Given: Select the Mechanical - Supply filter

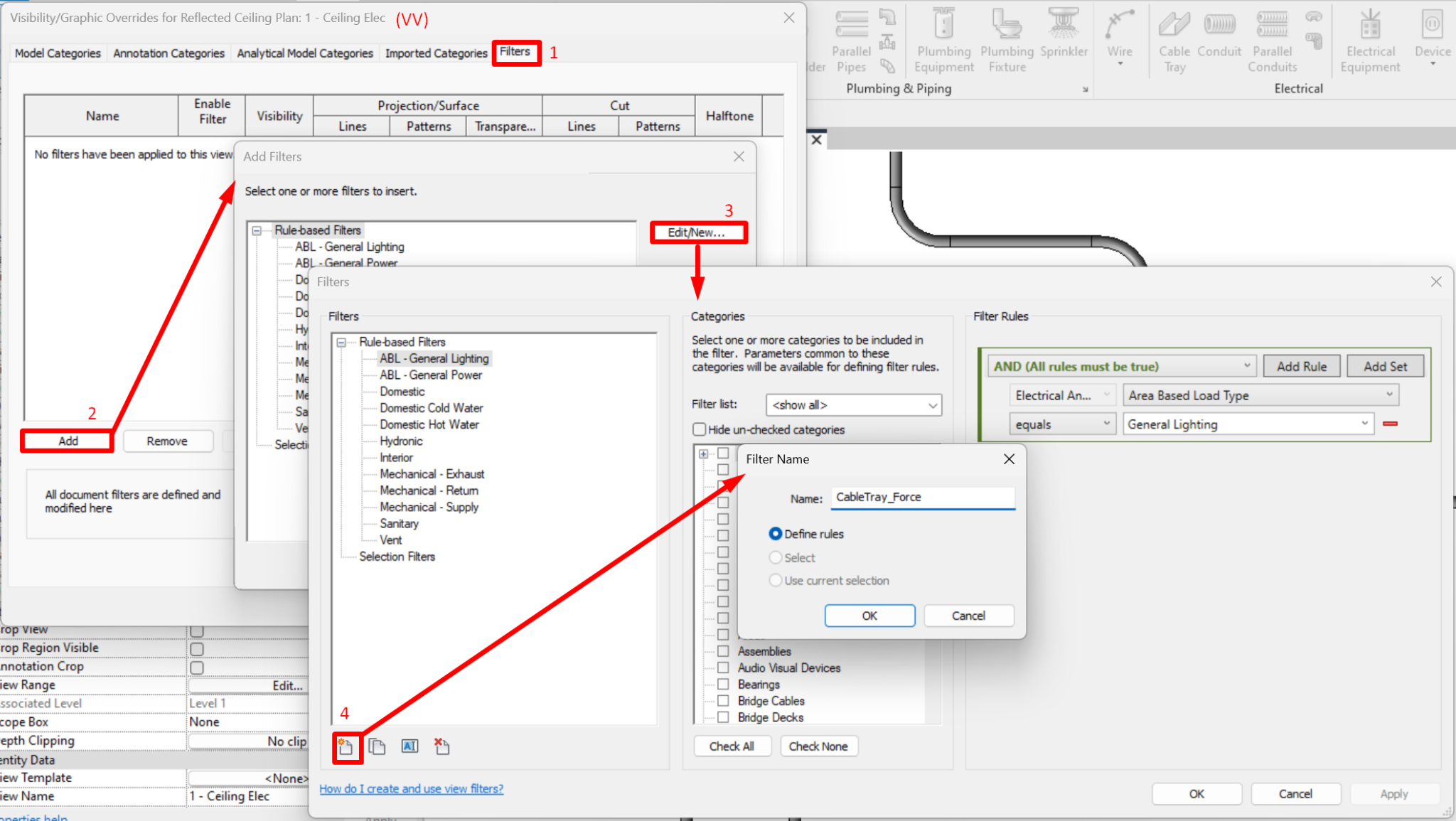Looking at the screenshot, I should click(x=429, y=507).
